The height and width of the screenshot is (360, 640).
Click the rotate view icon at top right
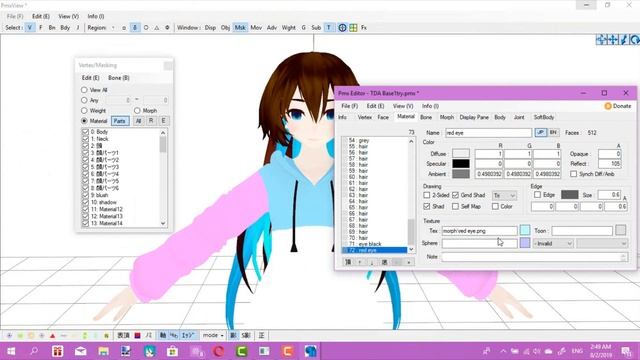635,40
